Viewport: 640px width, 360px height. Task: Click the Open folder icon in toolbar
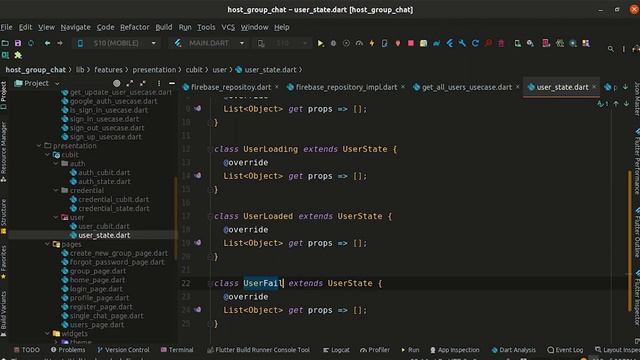(5, 43)
